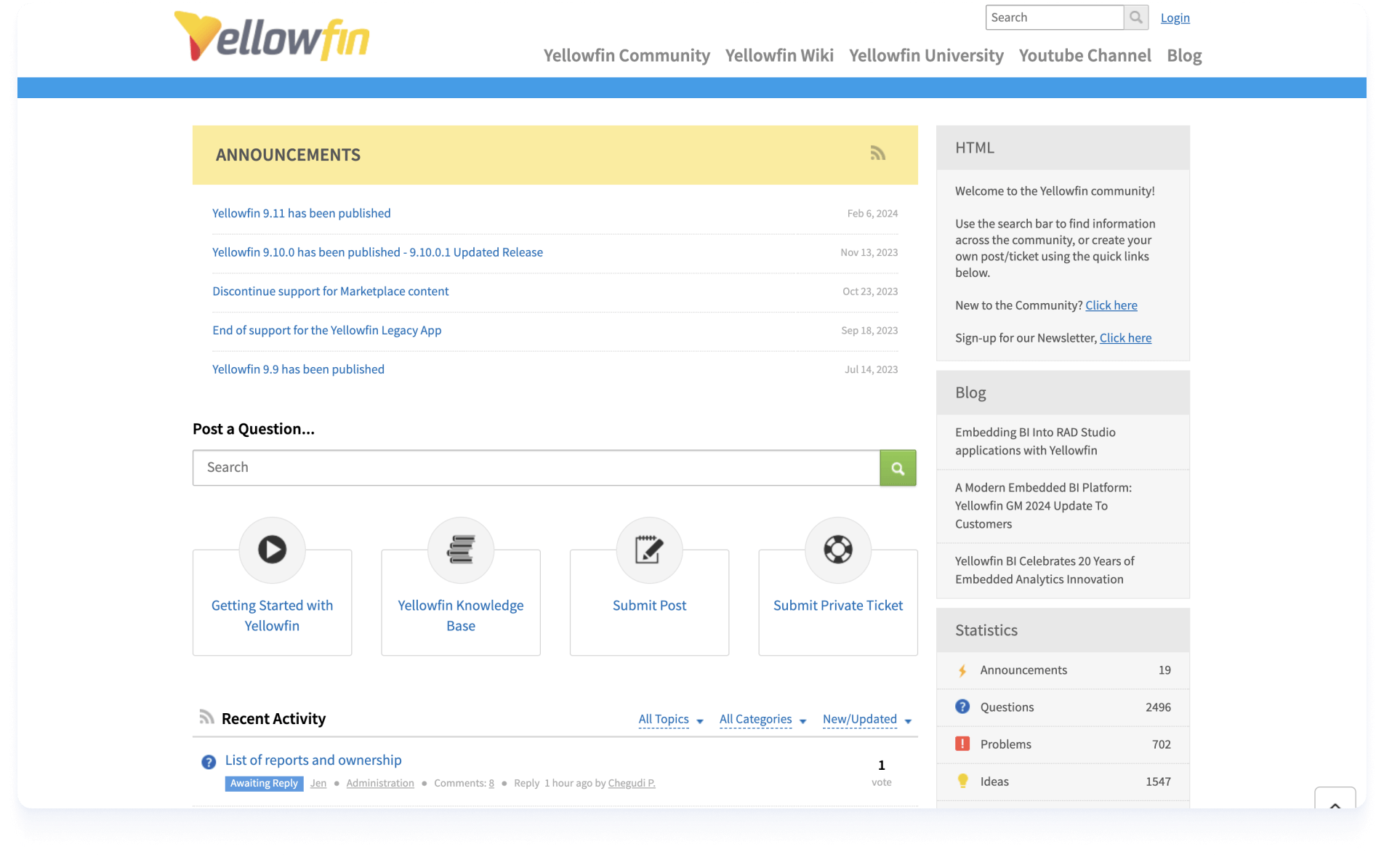Open the Blog menu item in header
The width and height of the screenshot is (1384, 868).
point(1184,55)
